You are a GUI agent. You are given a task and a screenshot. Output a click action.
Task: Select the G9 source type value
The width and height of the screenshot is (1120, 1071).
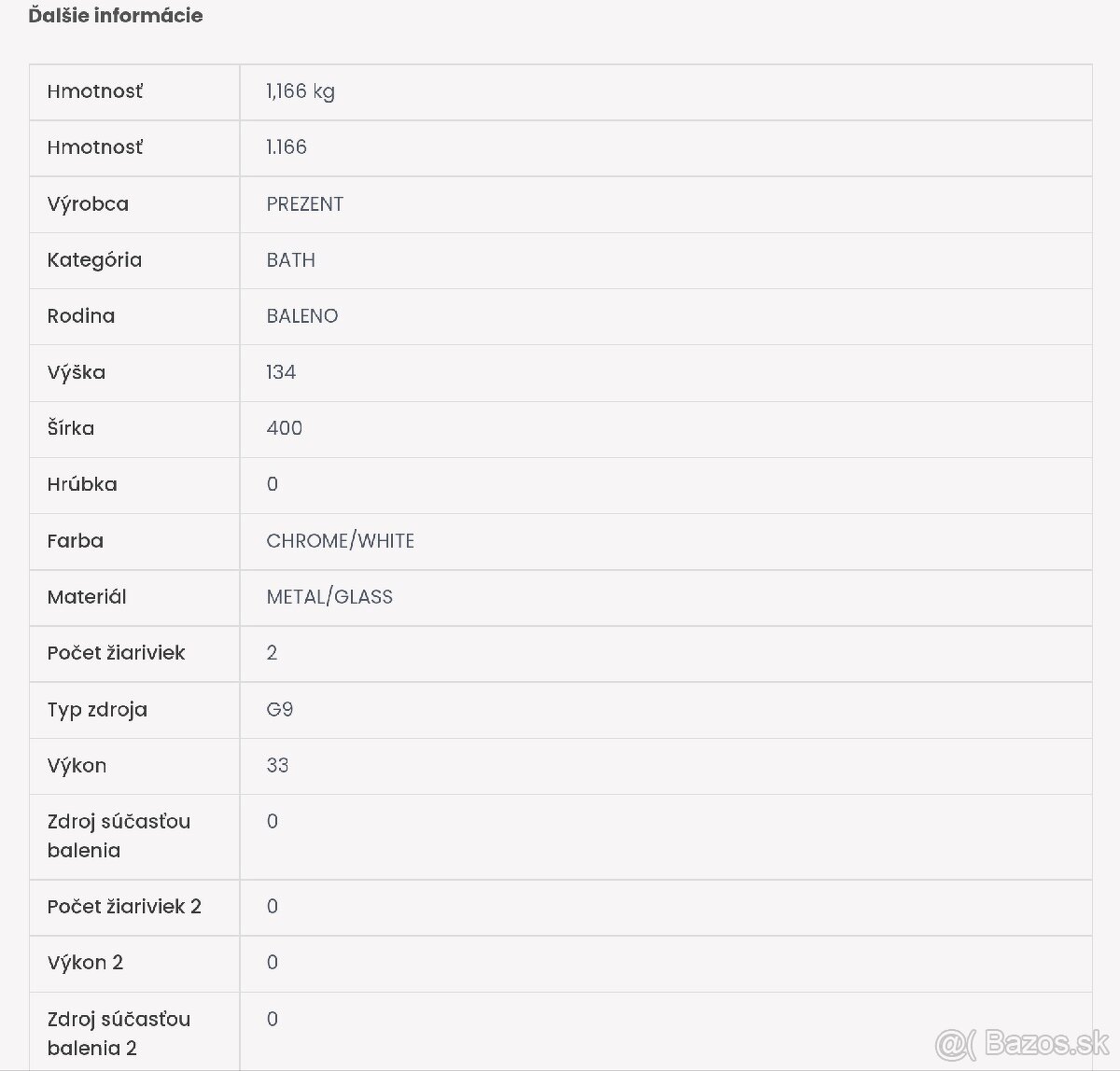[279, 709]
